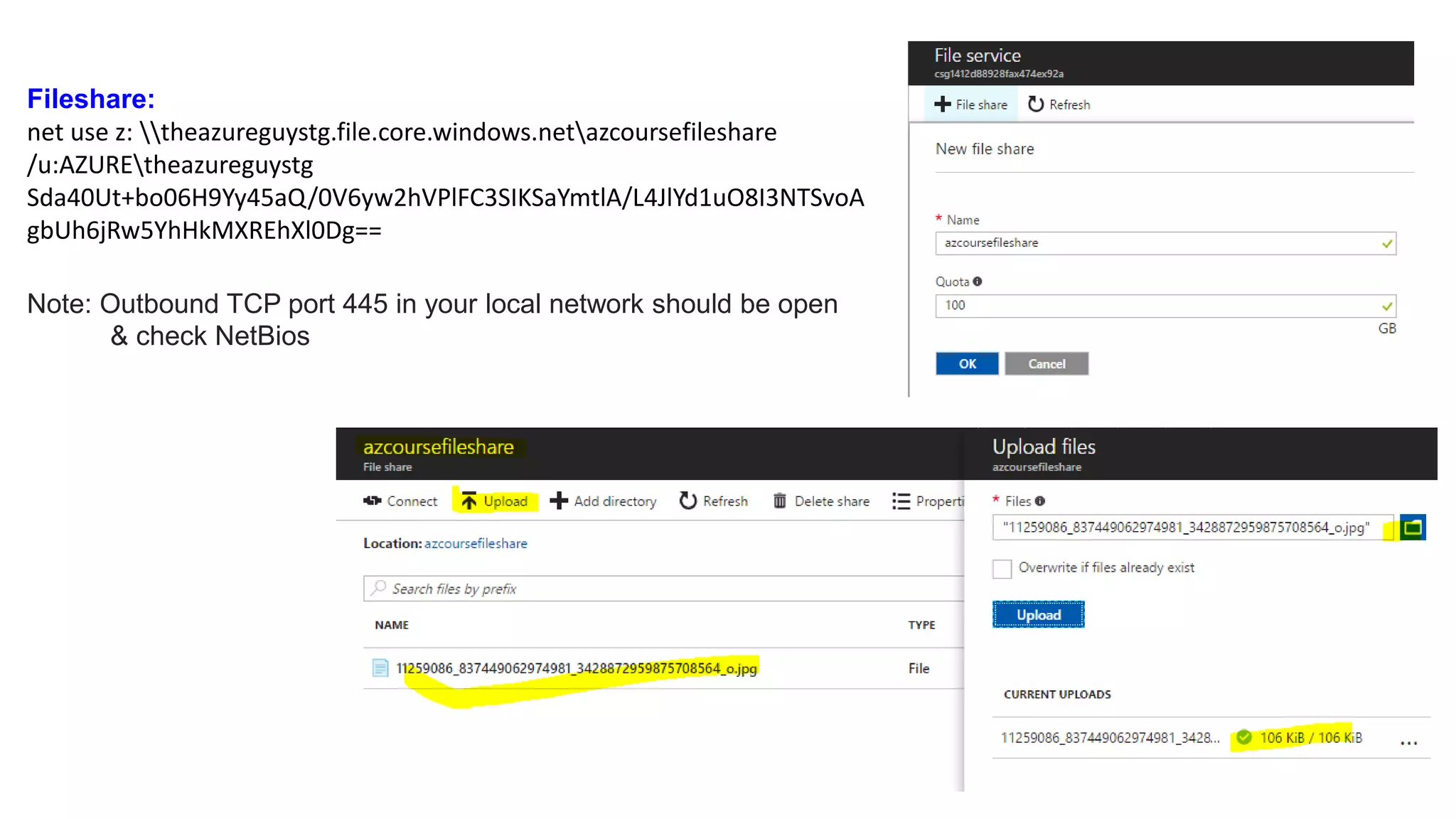Click the blue Upload button
The width and height of the screenshot is (1456, 819).
pos(1038,615)
